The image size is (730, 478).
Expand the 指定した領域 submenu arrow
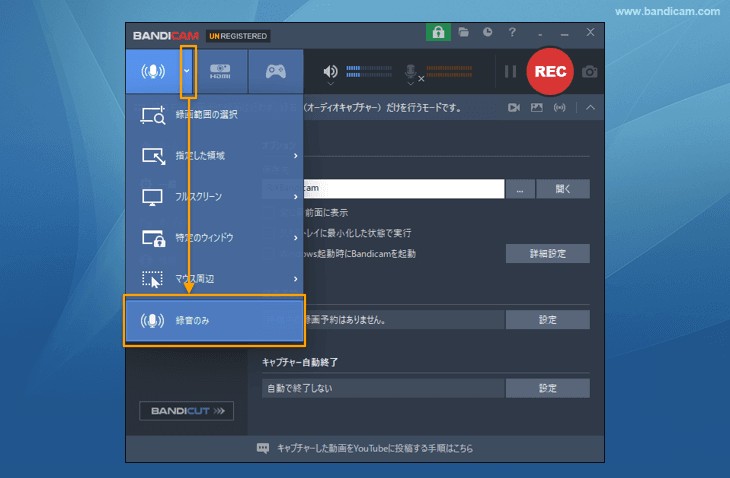[x=296, y=155]
